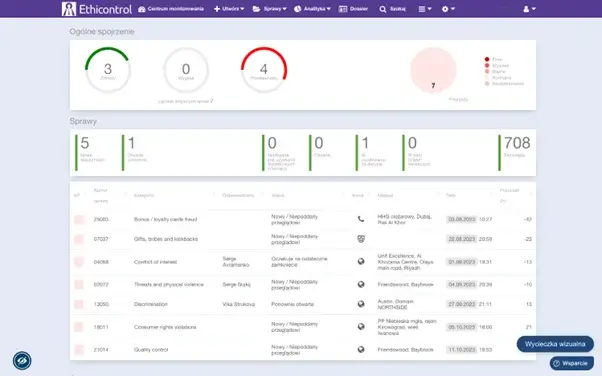This screenshot has height=376, width=602.
Task: Click the accessibility eye button at bottom left
Action: (x=22, y=360)
